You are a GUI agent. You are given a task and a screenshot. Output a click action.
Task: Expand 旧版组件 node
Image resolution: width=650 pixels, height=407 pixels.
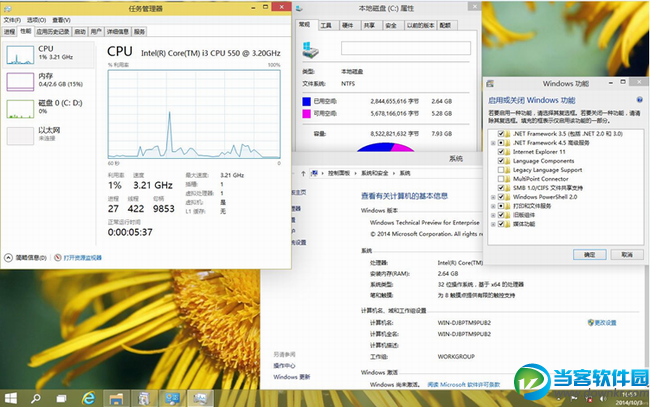tap(493, 215)
